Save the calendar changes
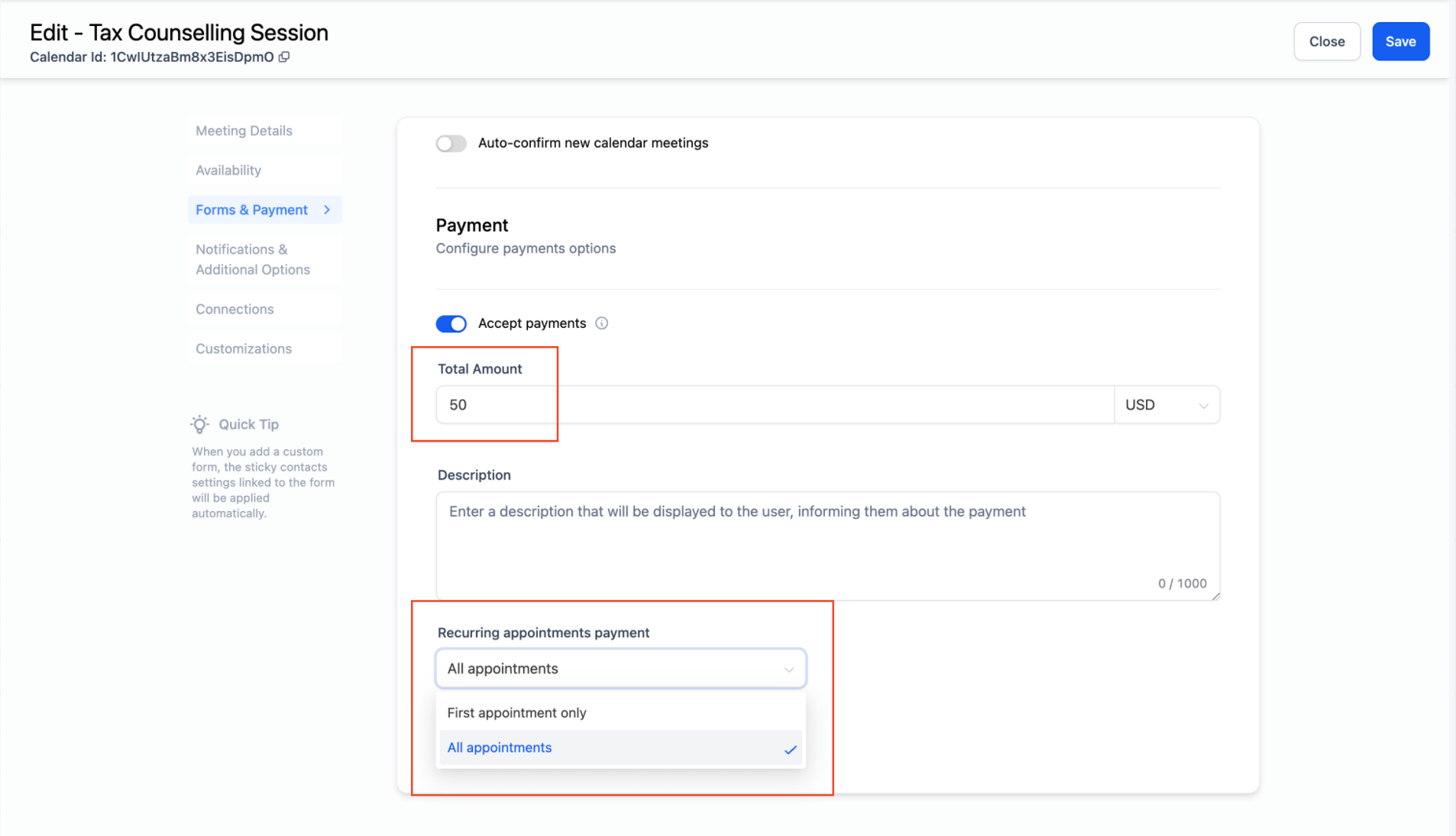The height and width of the screenshot is (836, 1456). [x=1400, y=41]
